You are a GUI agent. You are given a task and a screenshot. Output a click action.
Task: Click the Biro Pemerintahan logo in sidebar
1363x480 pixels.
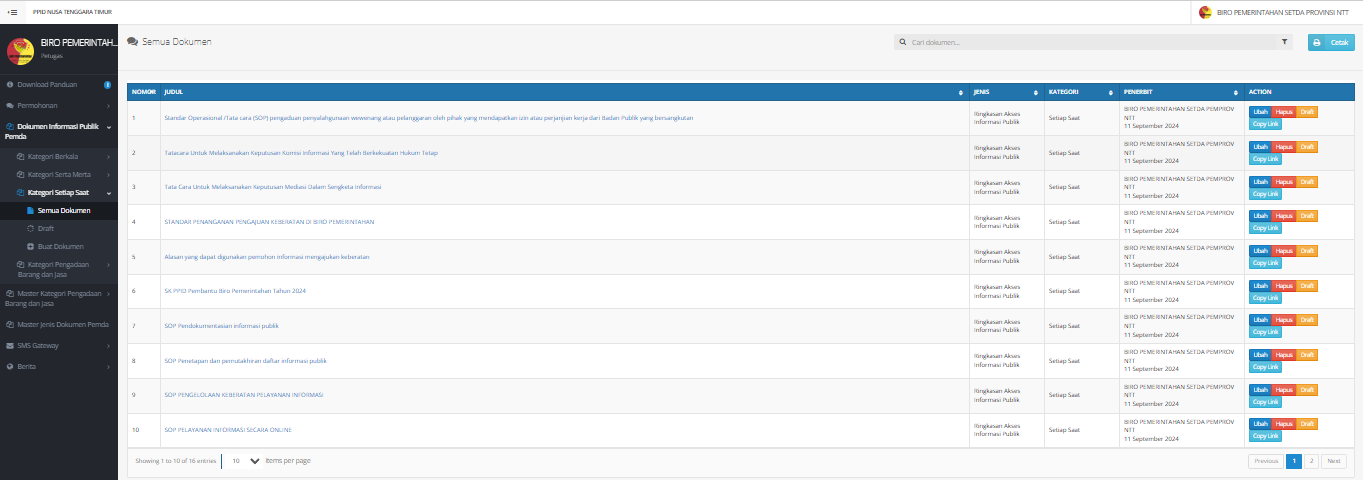[x=20, y=50]
